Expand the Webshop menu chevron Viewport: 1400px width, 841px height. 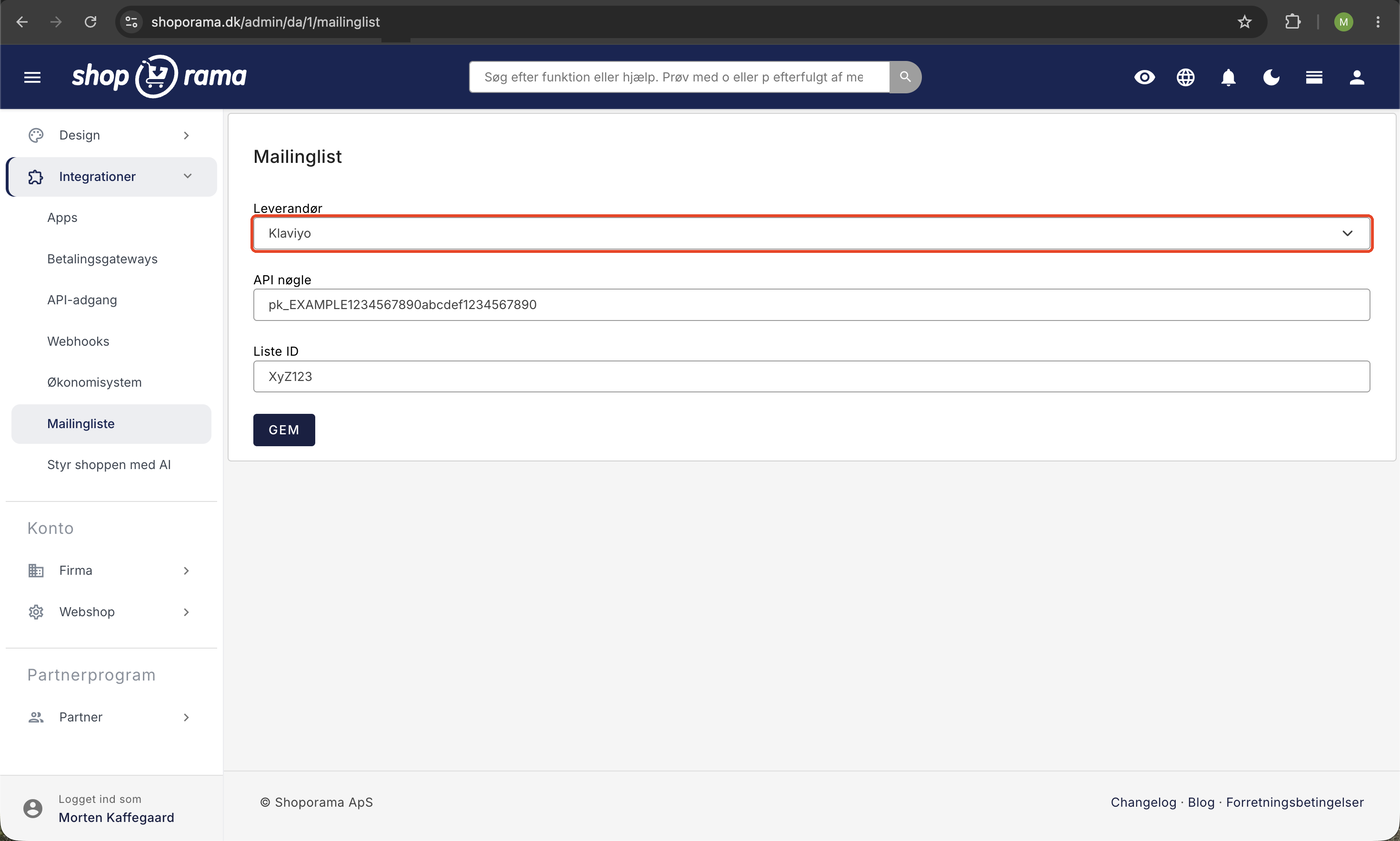coord(186,611)
